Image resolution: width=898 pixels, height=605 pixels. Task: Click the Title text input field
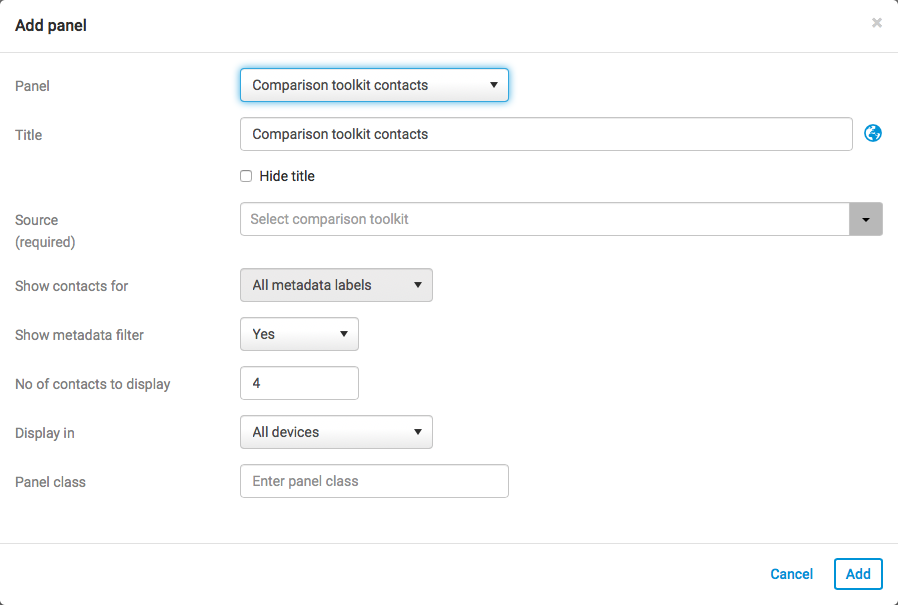[545, 134]
